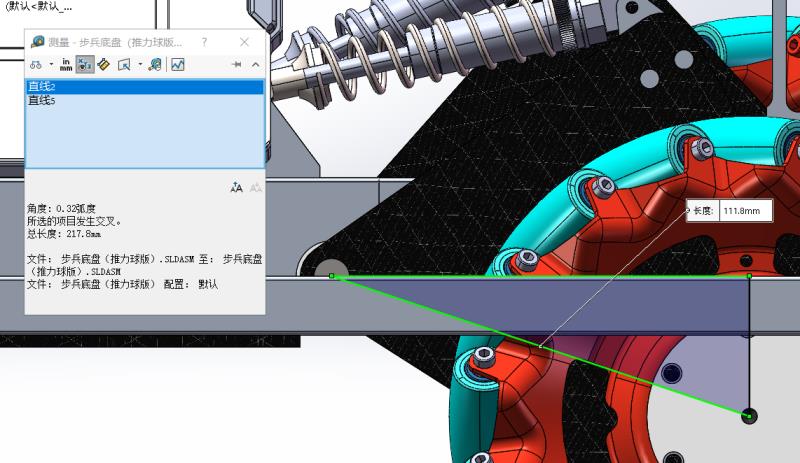Open the measurement history icon
The width and height of the screenshot is (800, 463).
coord(155,65)
